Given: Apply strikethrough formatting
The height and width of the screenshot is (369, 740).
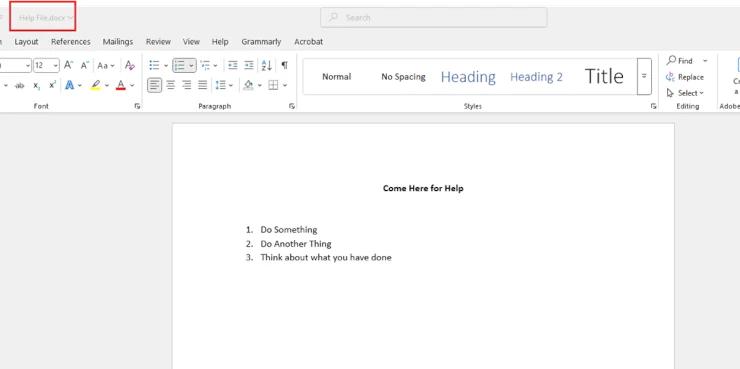Looking at the screenshot, I should pos(19,85).
